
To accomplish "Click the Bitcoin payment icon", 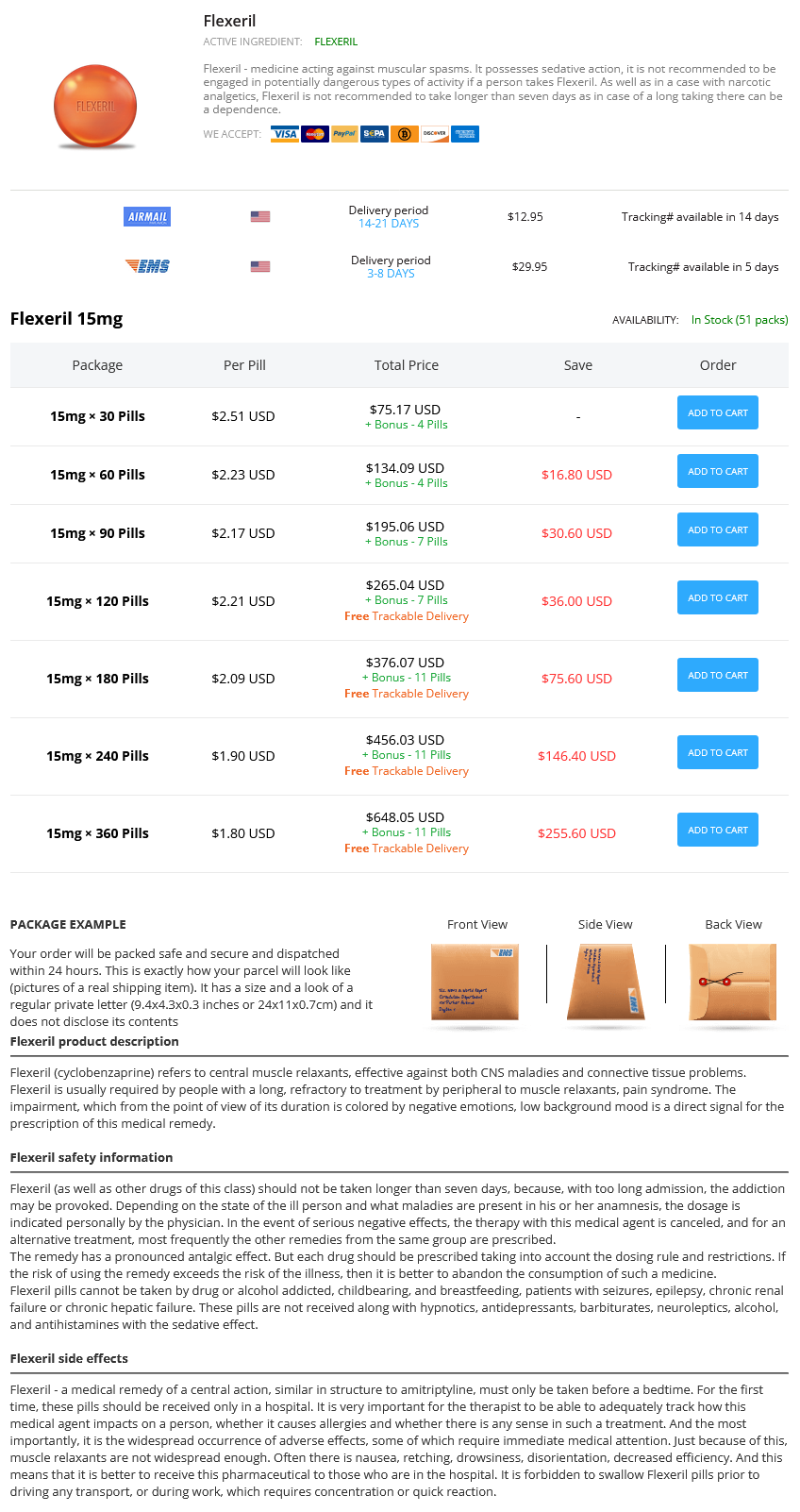I will [x=405, y=134].
